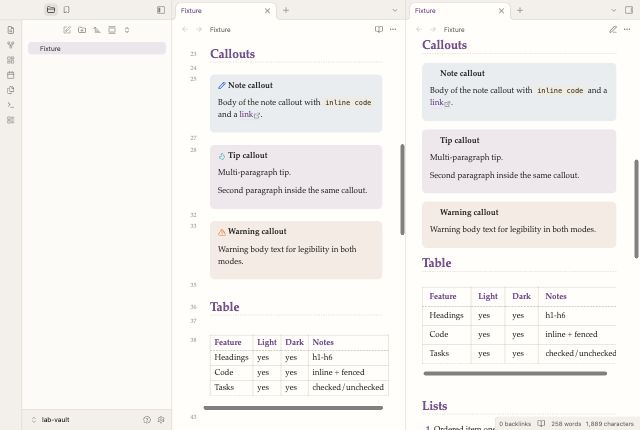Expand or collapse all folders icon
Viewport: 640px width, 430px height.
[x=127, y=30]
